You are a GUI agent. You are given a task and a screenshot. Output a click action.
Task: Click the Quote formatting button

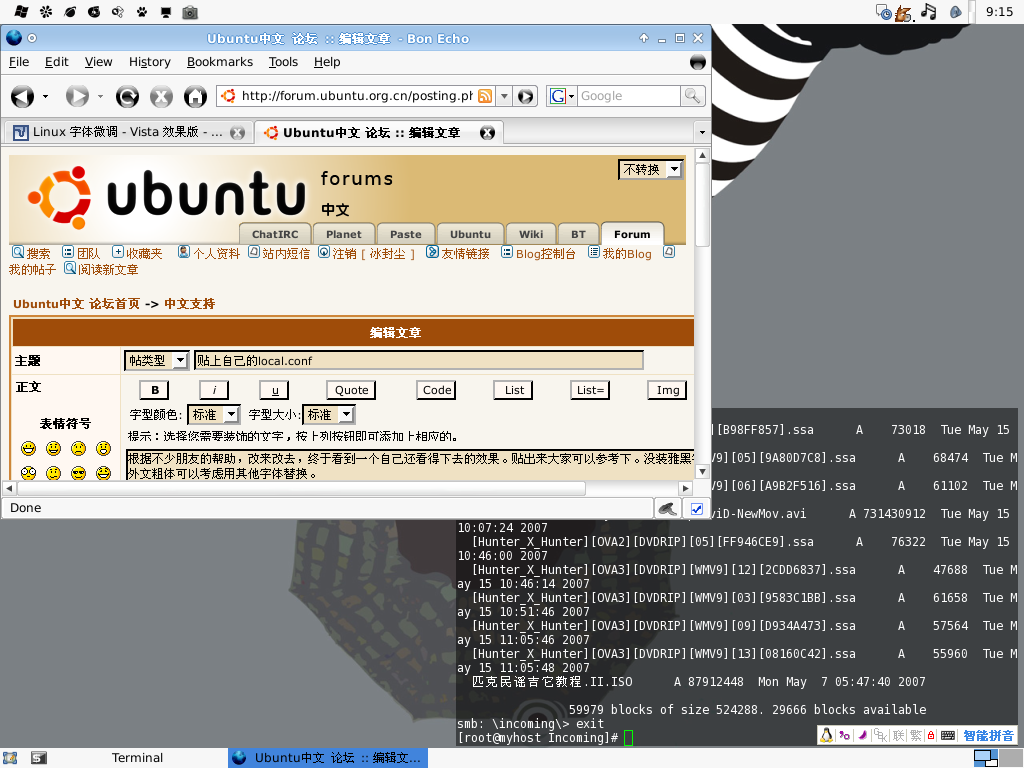coord(351,390)
